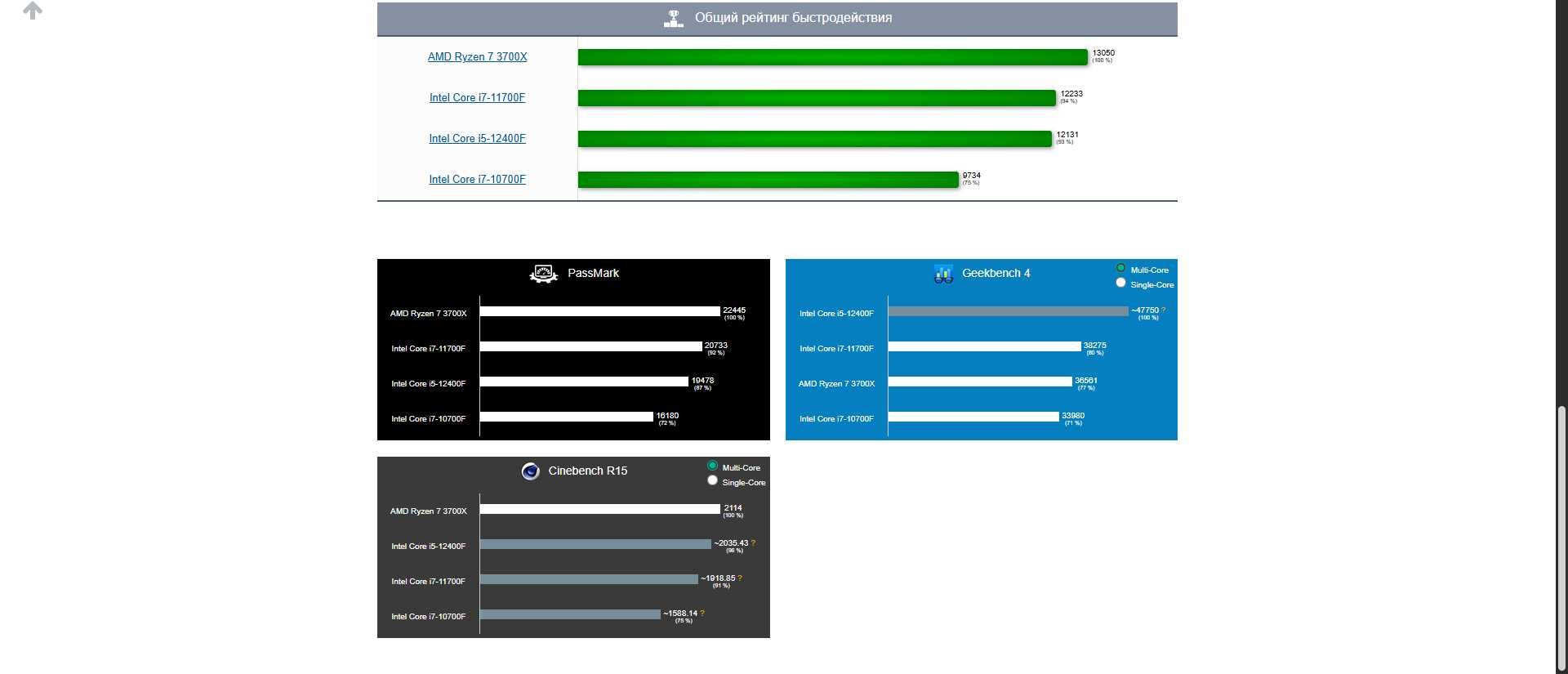Click the question mark next to ~47750
Image resolution: width=1568 pixels, height=674 pixels.
coord(1163,310)
